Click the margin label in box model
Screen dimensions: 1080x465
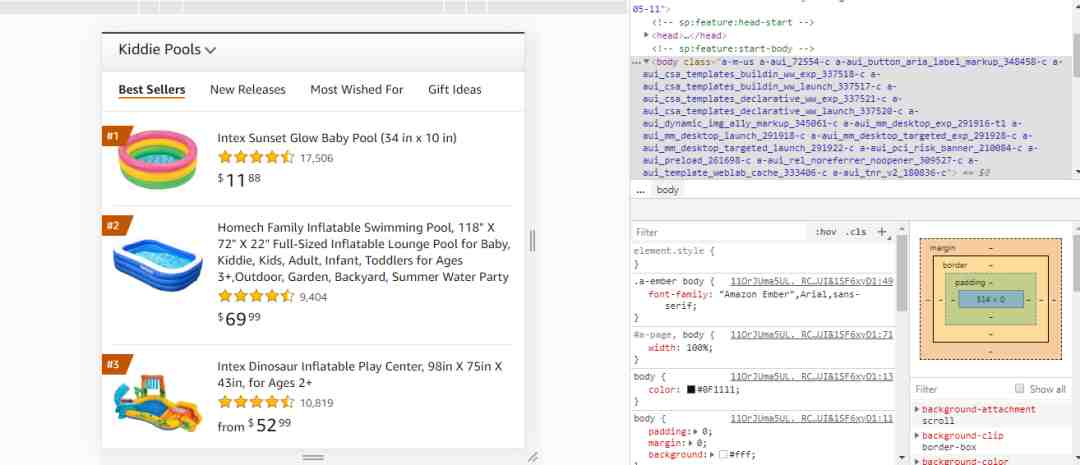click(x=942, y=247)
